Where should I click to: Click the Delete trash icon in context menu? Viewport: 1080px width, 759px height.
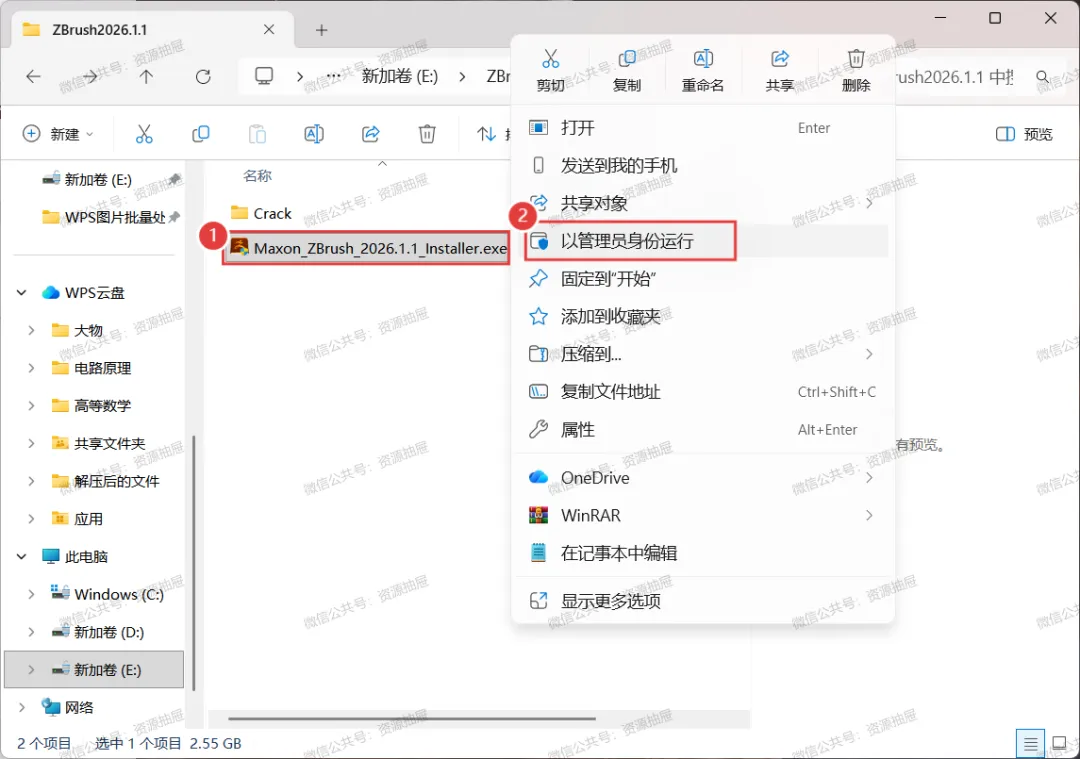coord(856,59)
